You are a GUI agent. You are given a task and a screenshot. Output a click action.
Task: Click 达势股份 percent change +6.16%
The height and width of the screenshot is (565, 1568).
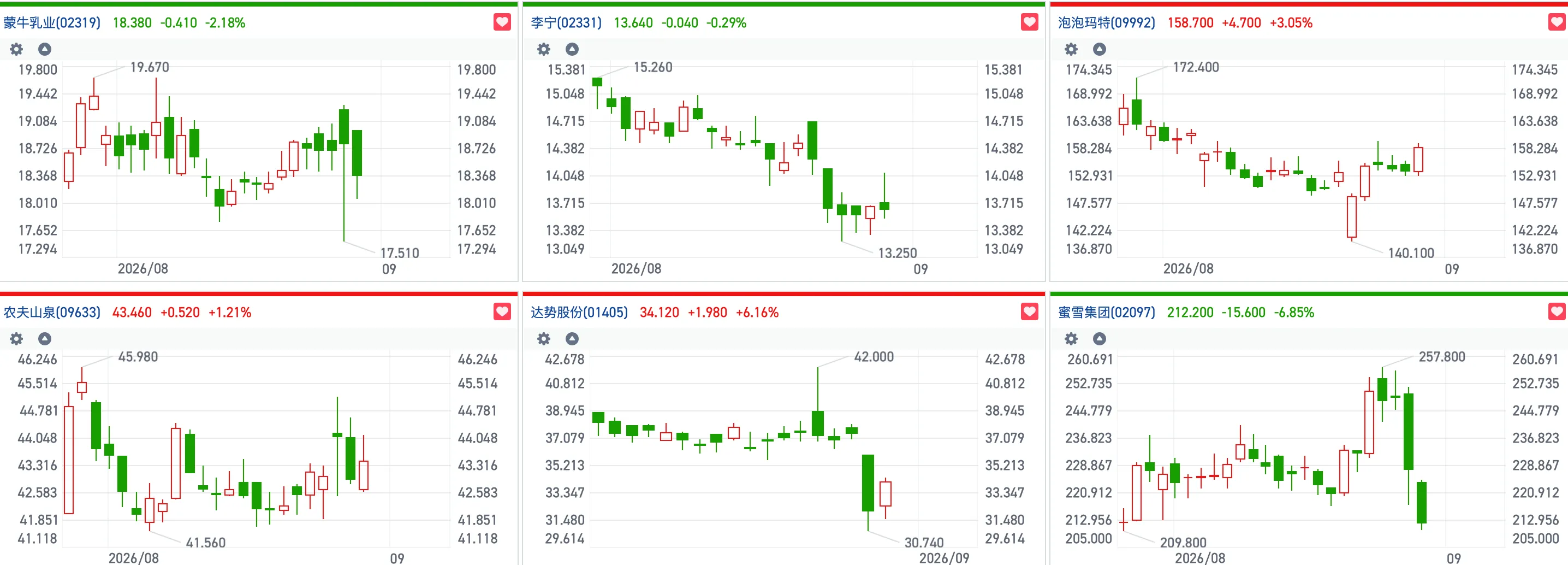757,313
